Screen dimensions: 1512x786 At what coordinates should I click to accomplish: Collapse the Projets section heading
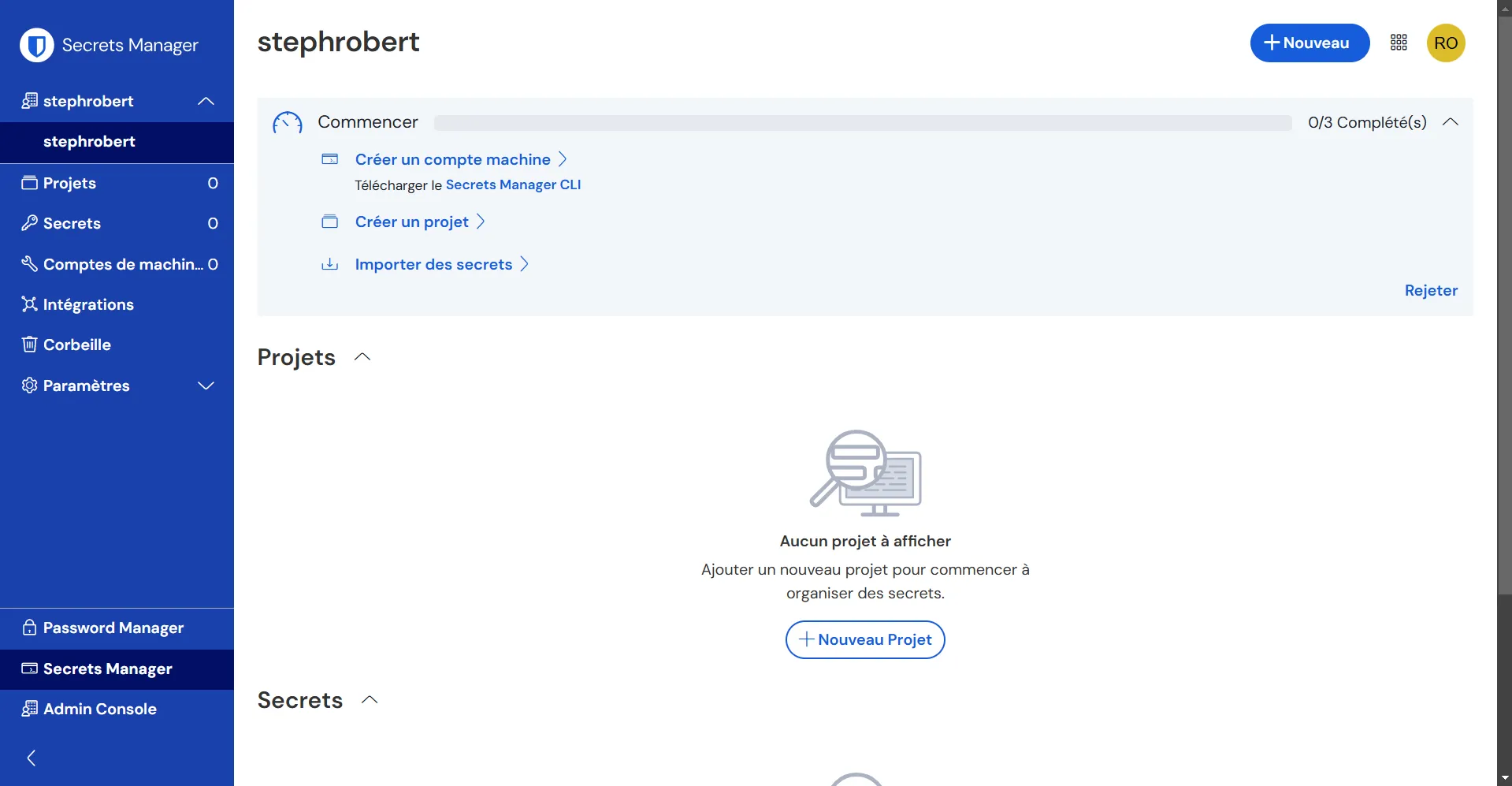click(x=362, y=357)
